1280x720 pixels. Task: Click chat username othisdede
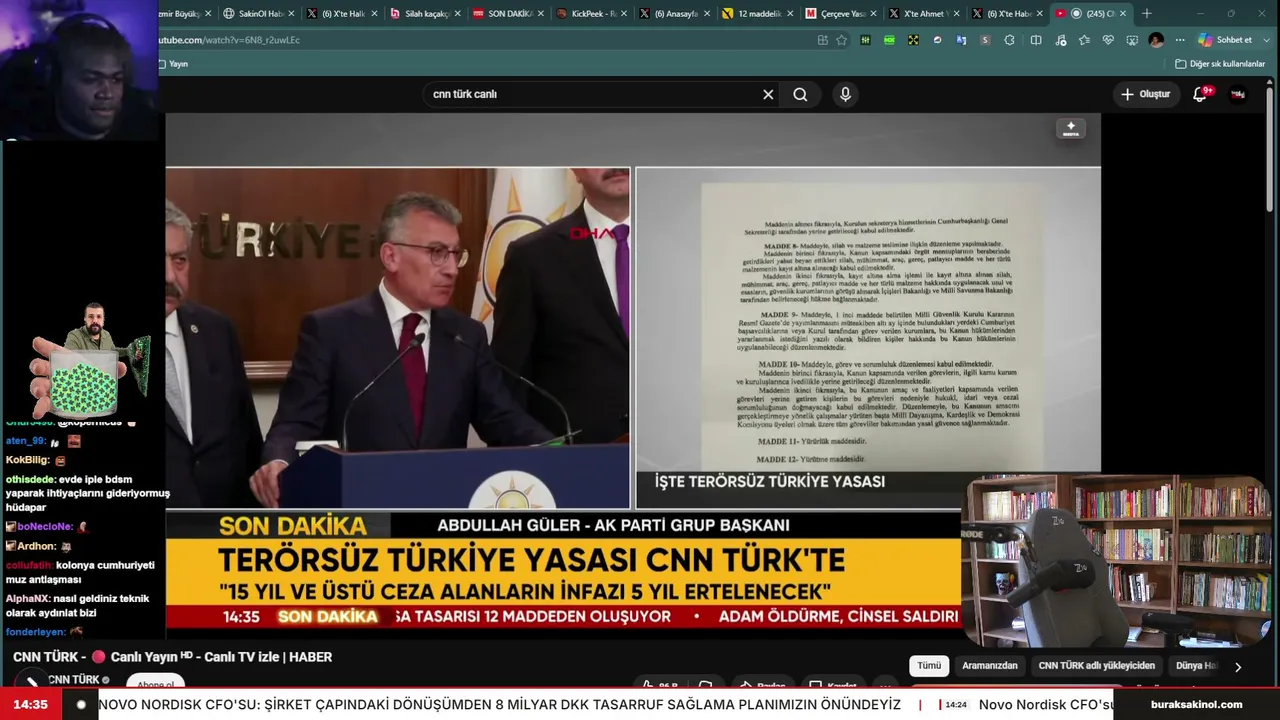31,479
